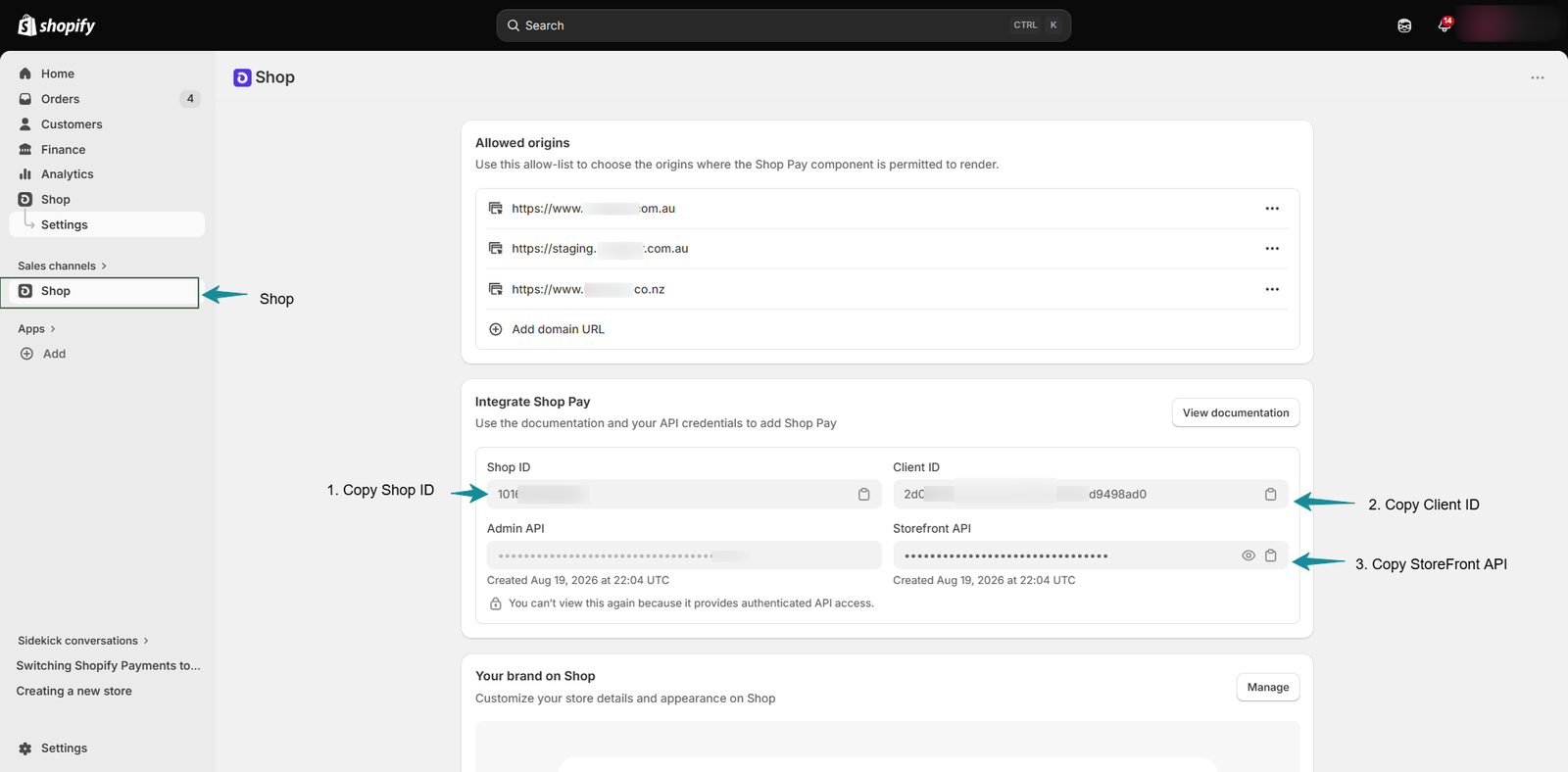This screenshot has height=772, width=1568.
Task: Open 'Creating a new store' conversation
Action: [x=74, y=691]
